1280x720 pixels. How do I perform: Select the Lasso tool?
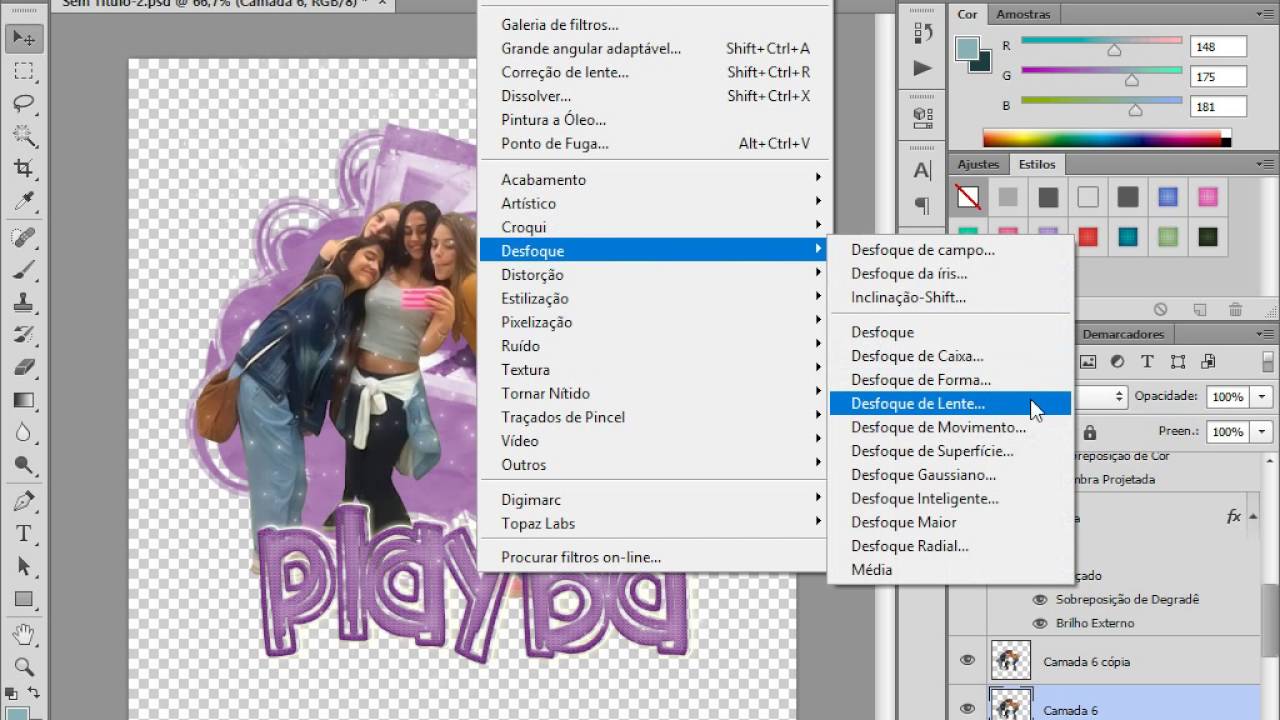click(x=24, y=104)
